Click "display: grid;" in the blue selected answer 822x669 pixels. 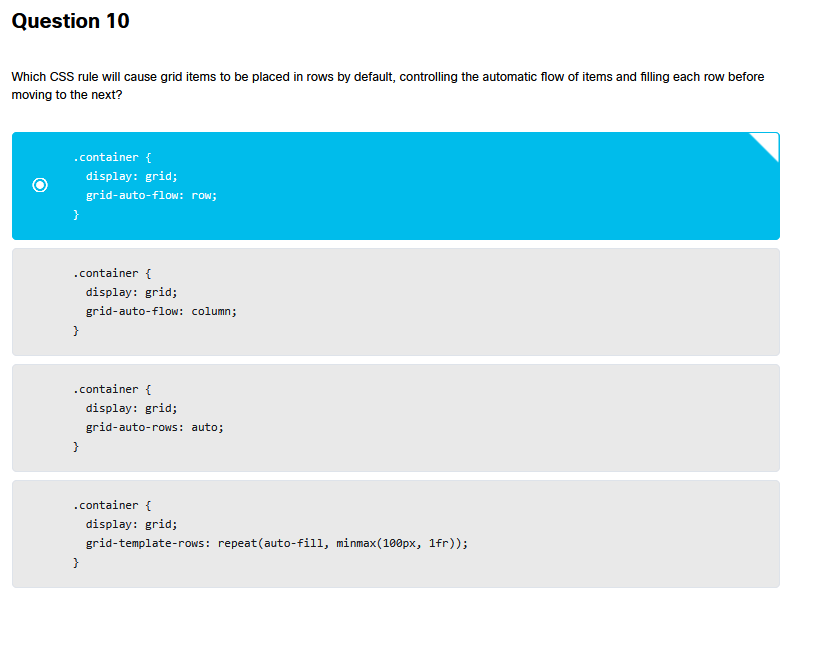tap(131, 176)
